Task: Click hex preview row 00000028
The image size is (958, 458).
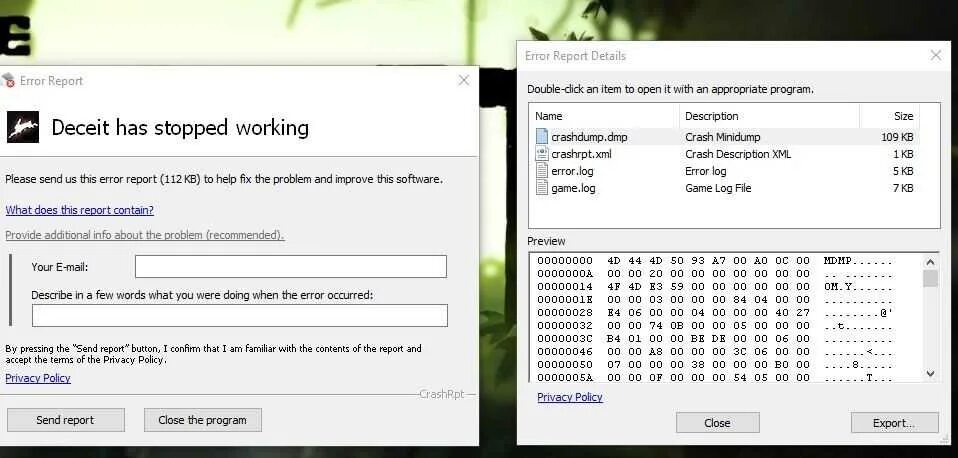Action: (x=715, y=313)
